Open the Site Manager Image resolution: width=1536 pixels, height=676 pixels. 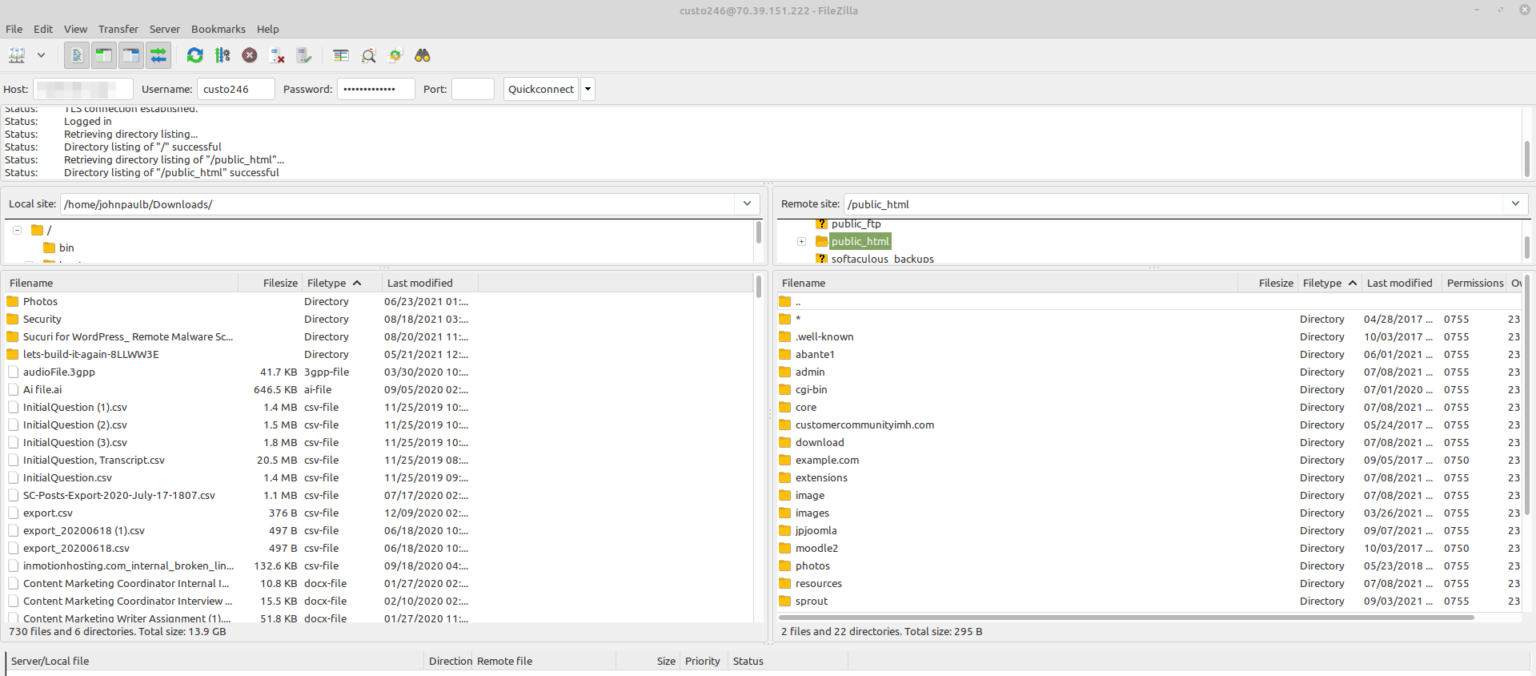17,55
